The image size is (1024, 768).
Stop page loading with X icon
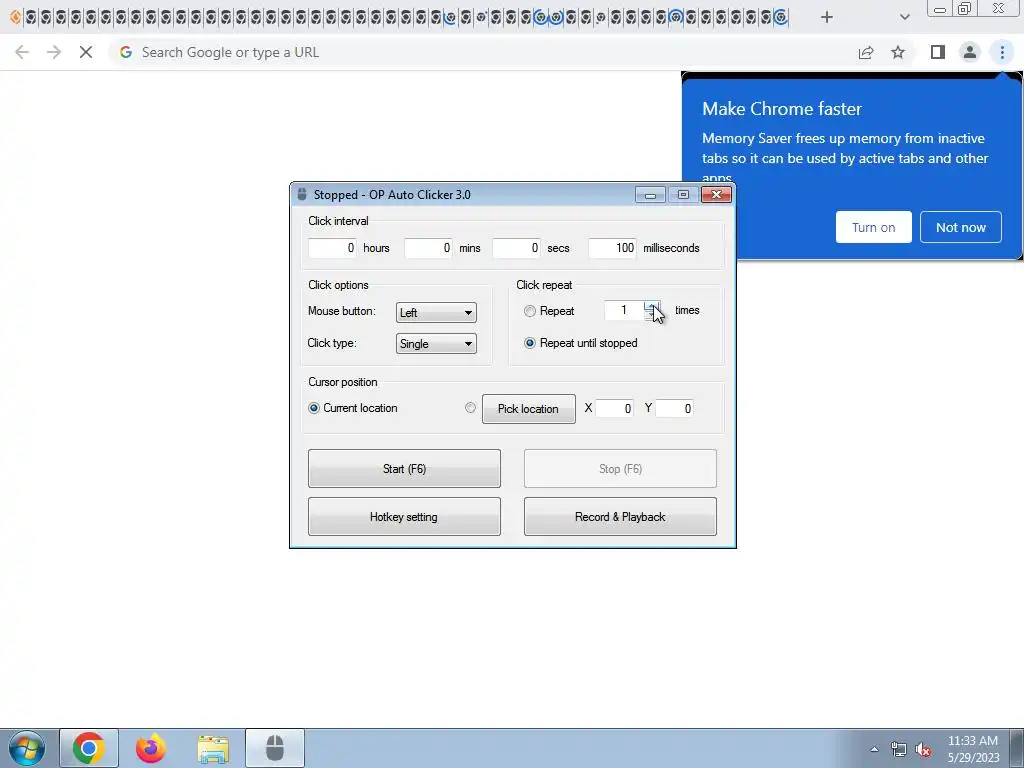pos(86,52)
